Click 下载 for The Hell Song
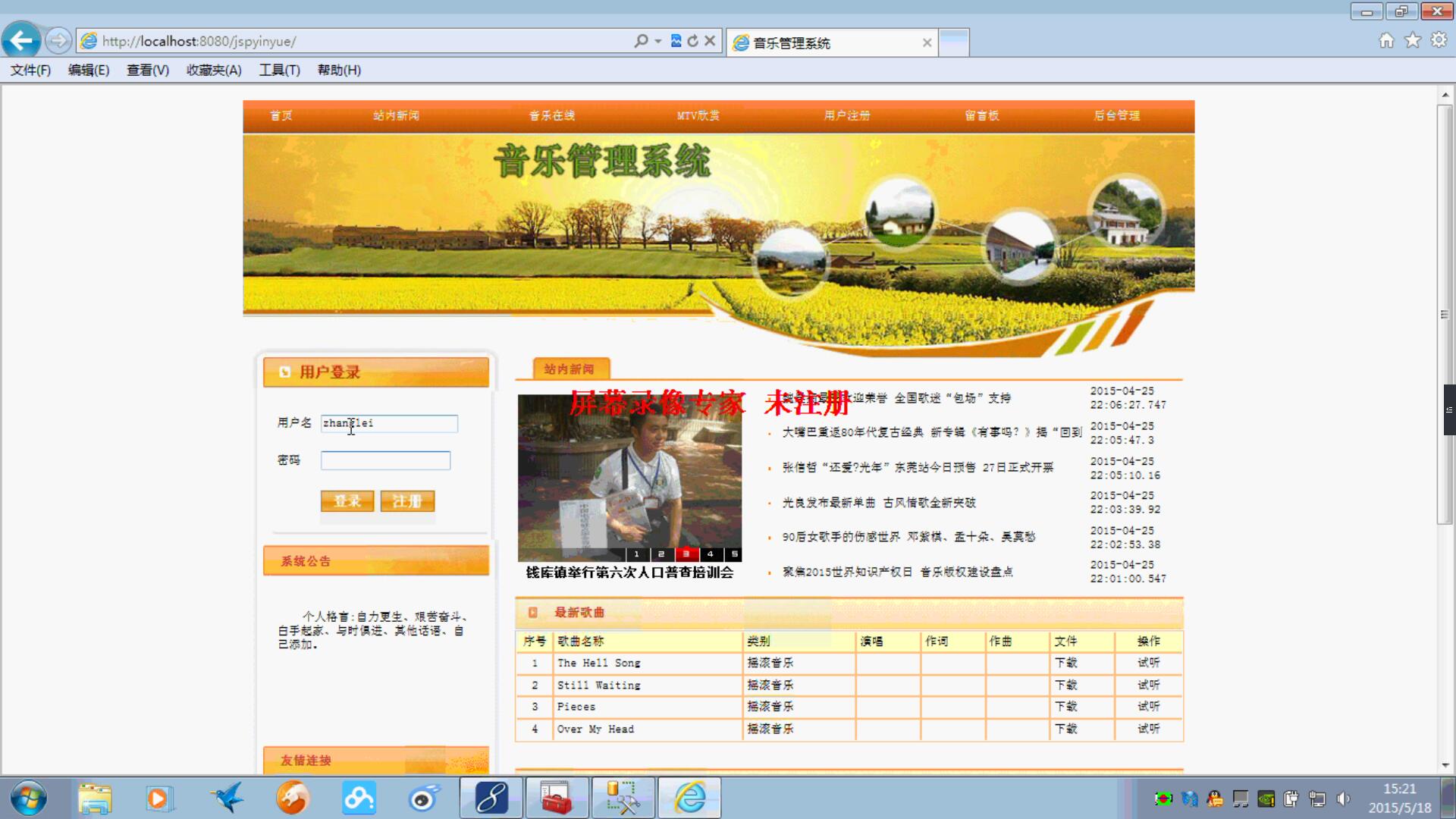Viewport: 1456px width, 819px height. point(1065,663)
